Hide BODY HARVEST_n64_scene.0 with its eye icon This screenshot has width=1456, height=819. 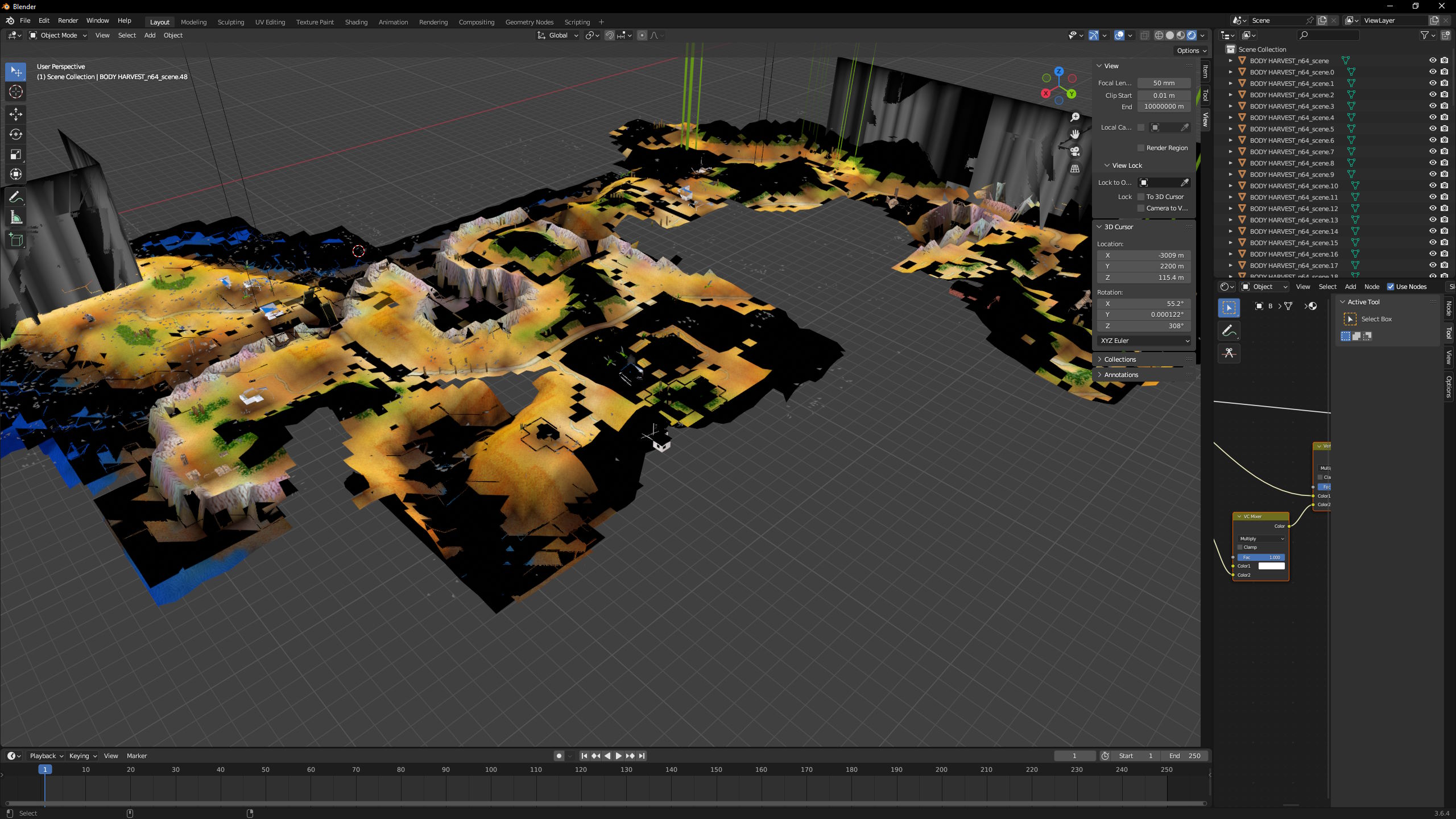(1433, 72)
